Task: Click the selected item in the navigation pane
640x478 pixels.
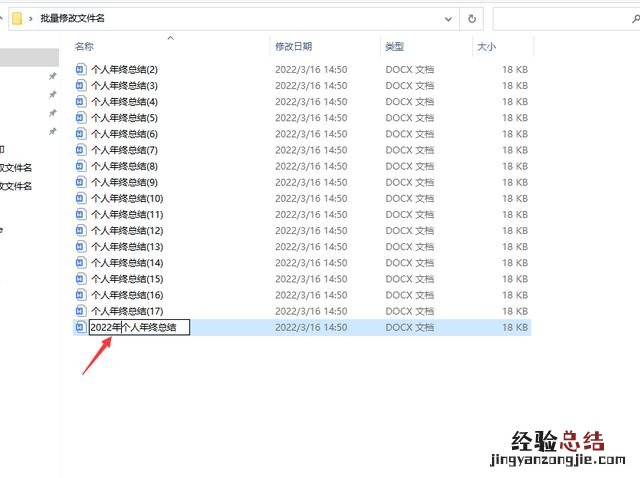Action: coord(29,57)
